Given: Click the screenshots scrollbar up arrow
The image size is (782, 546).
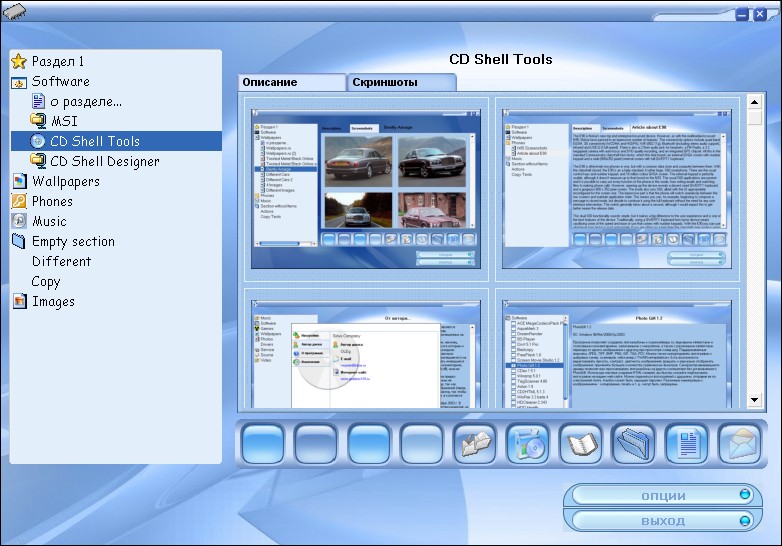Looking at the screenshot, I should 755,102.
